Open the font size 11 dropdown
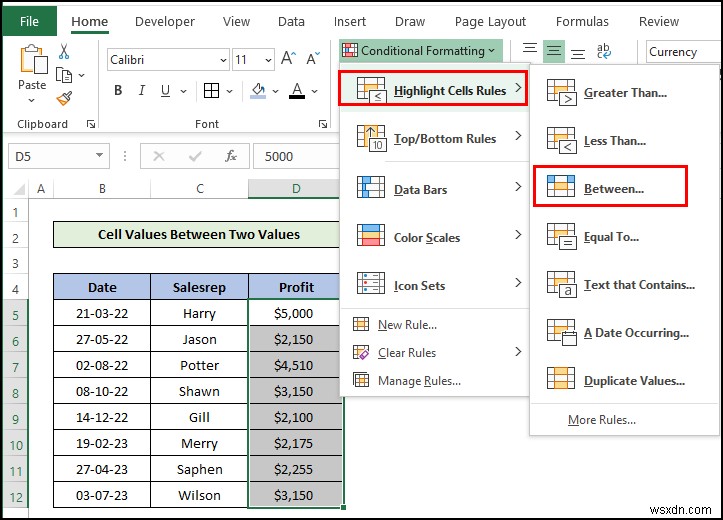Viewport: 723px width, 520px height. coord(268,60)
